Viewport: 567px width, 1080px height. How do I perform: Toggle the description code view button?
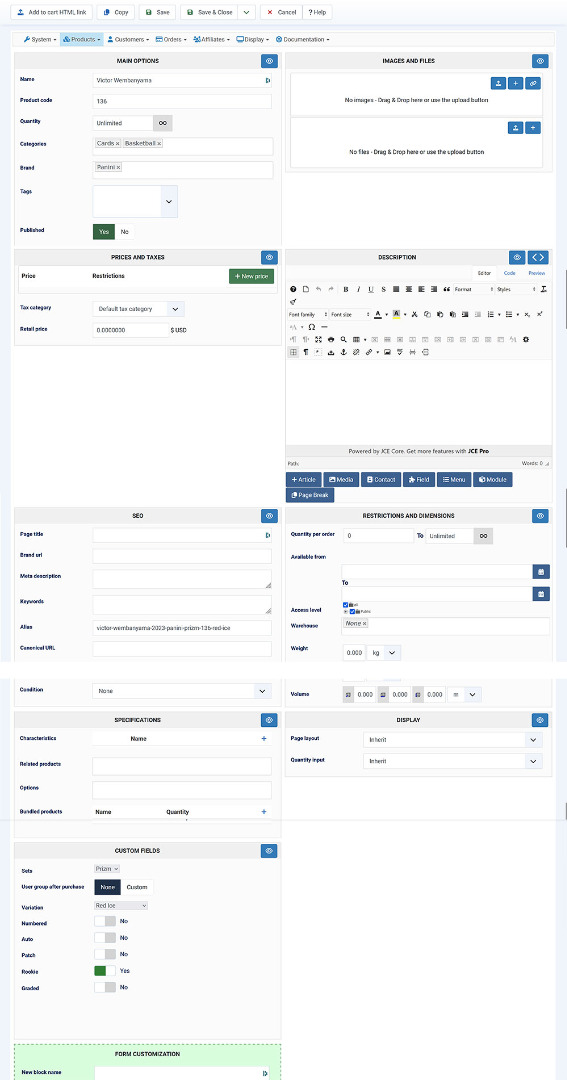coord(539,257)
